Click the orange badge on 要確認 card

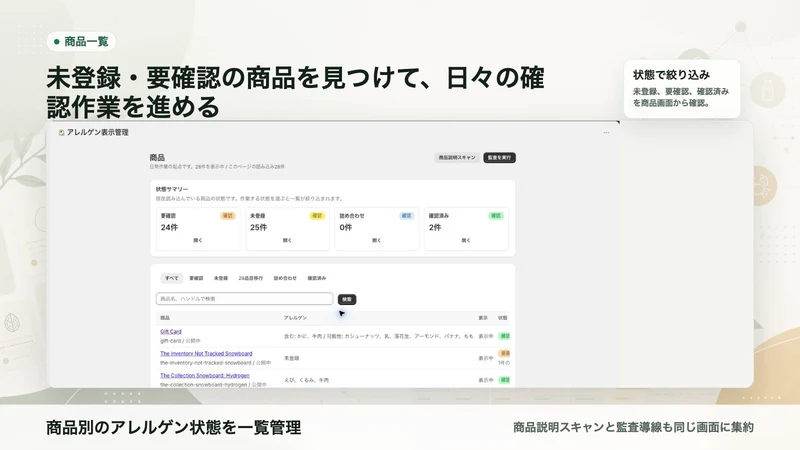click(x=228, y=216)
